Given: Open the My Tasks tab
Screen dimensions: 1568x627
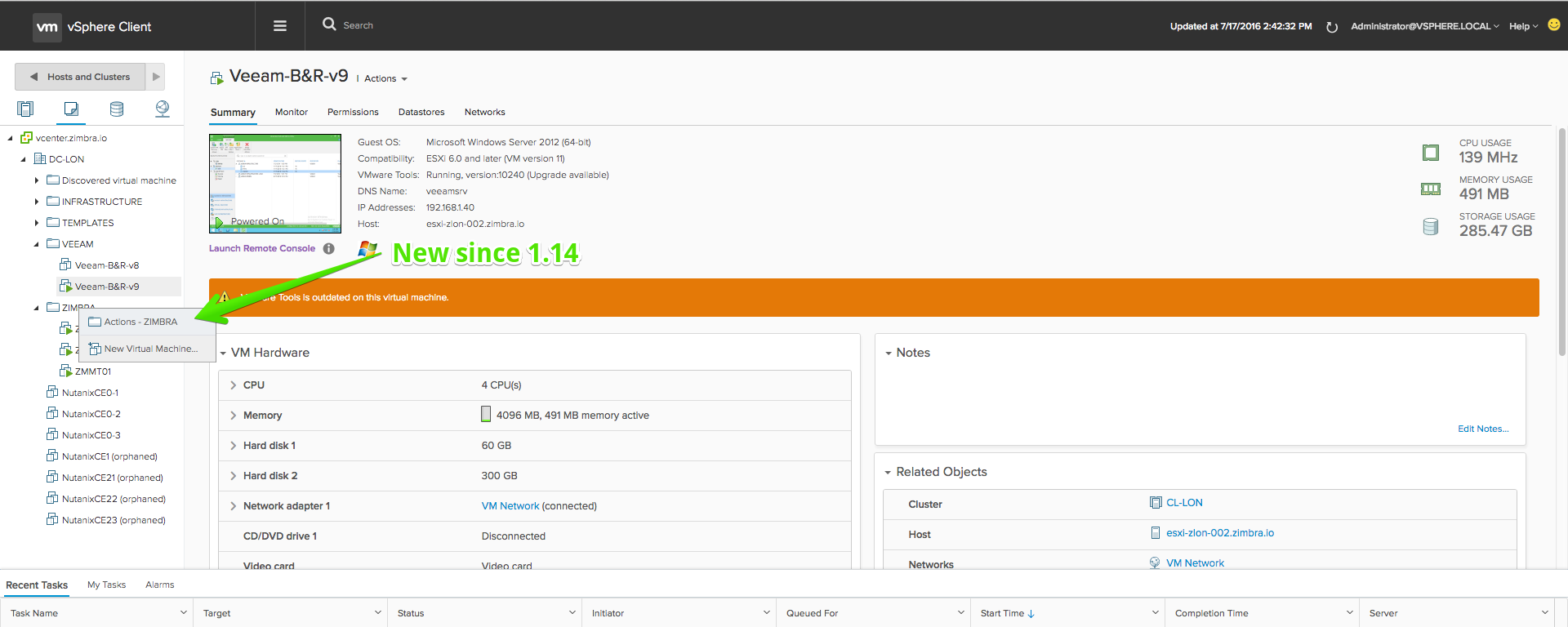Looking at the screenshot, I should point(106,585).
